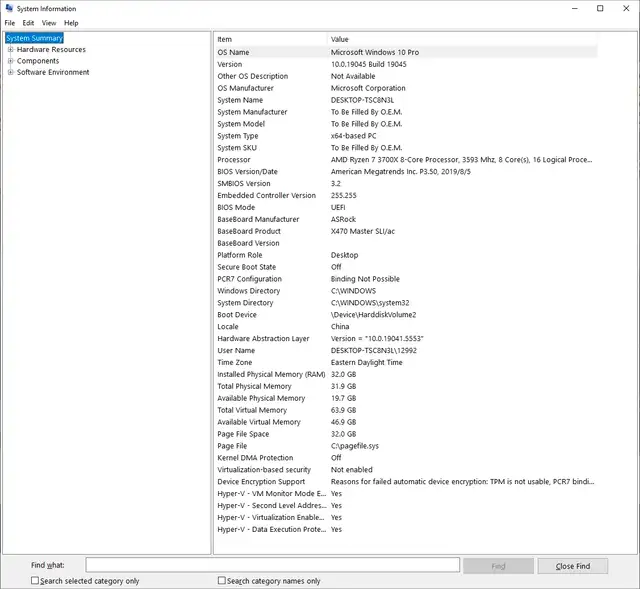Screen dimensions: 640x589
Task: Select System Type row
Action: [x=406, y=136]
